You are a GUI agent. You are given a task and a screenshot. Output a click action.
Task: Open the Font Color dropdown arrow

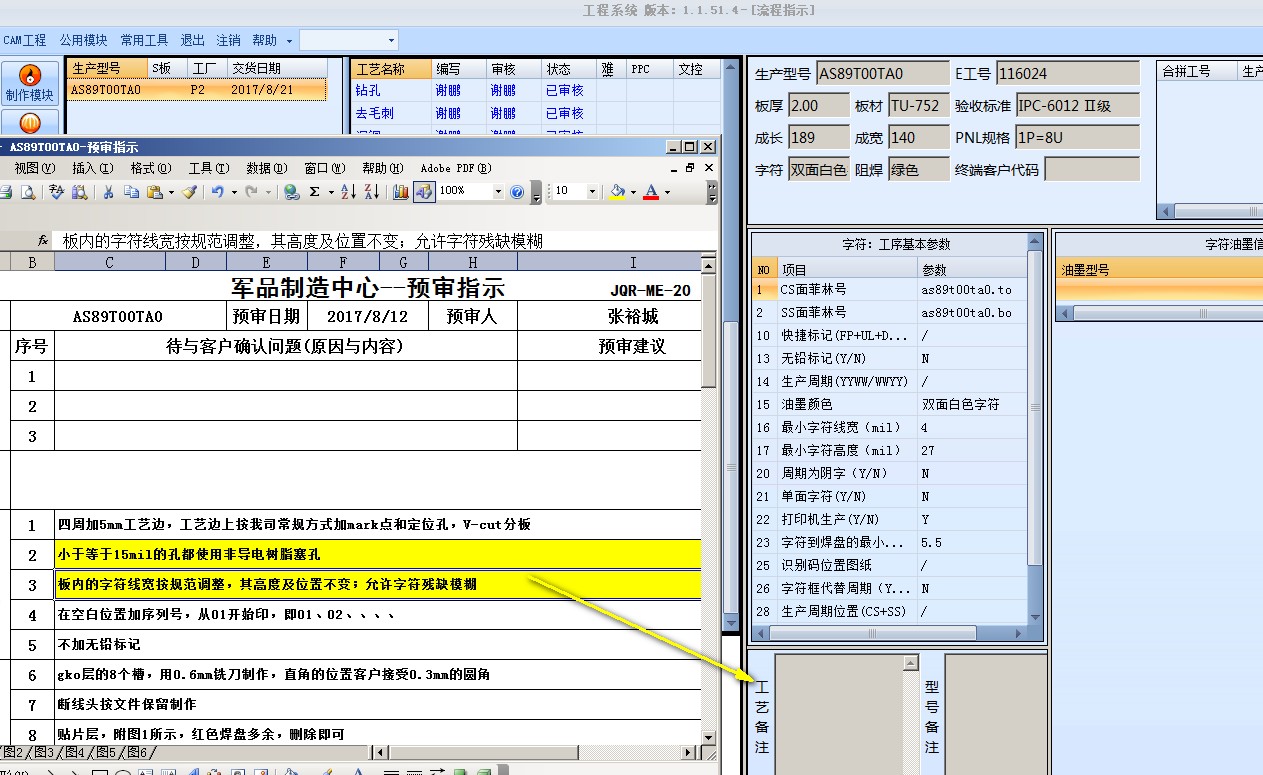coord(668,192)
